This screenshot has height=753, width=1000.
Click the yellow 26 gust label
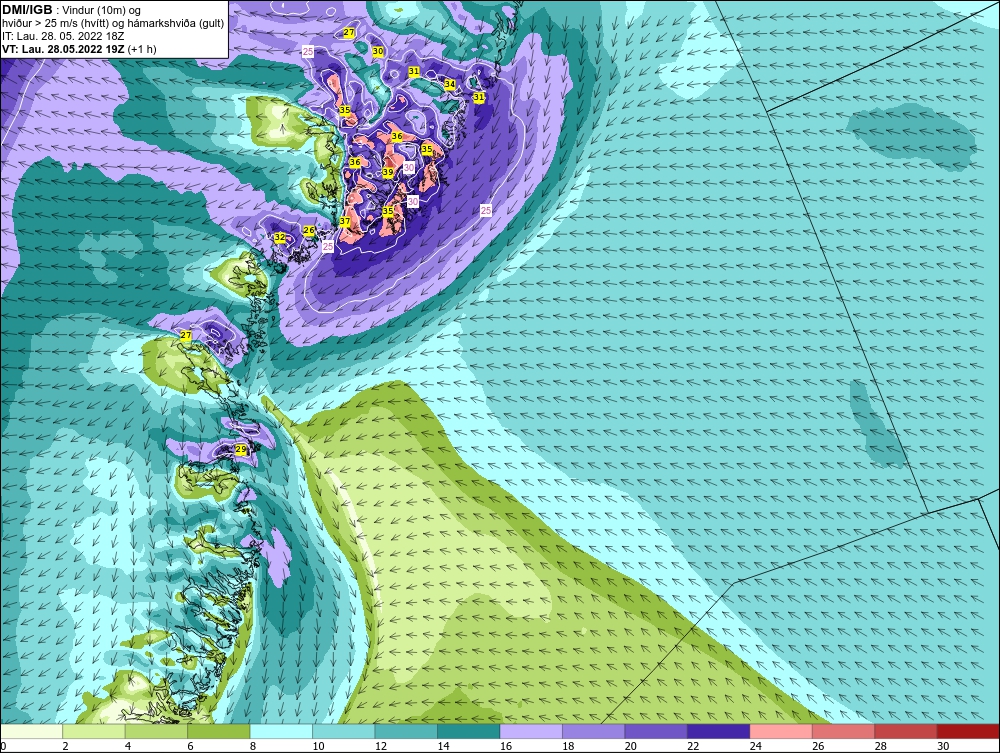point(309,230)
